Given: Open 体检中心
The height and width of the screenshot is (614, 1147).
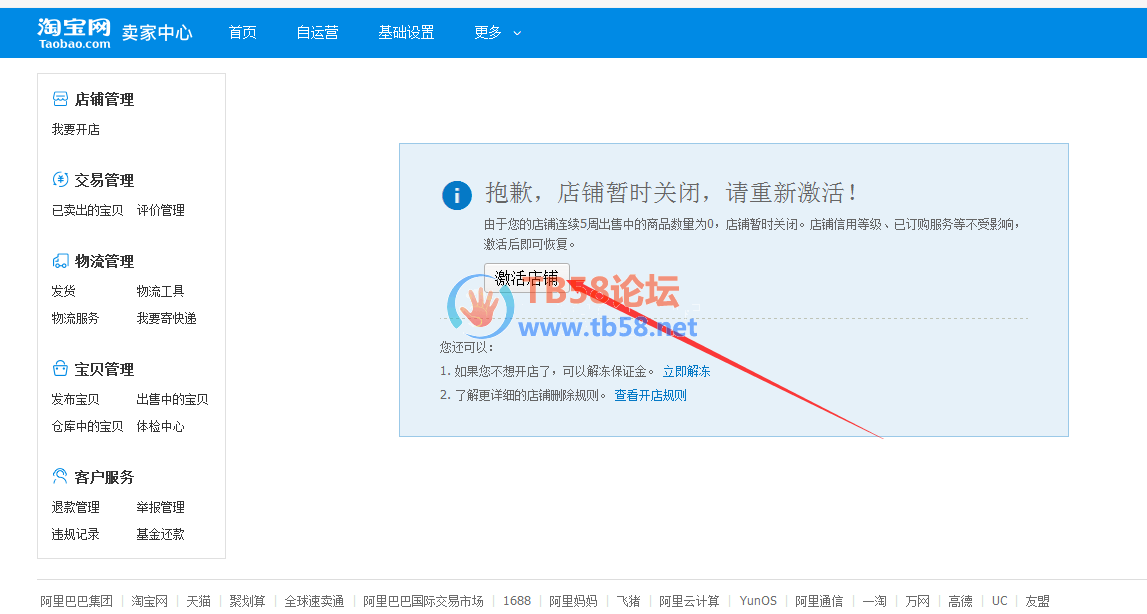Looking at the screenshot, I should pyautogui.click(x=160, y=427).
